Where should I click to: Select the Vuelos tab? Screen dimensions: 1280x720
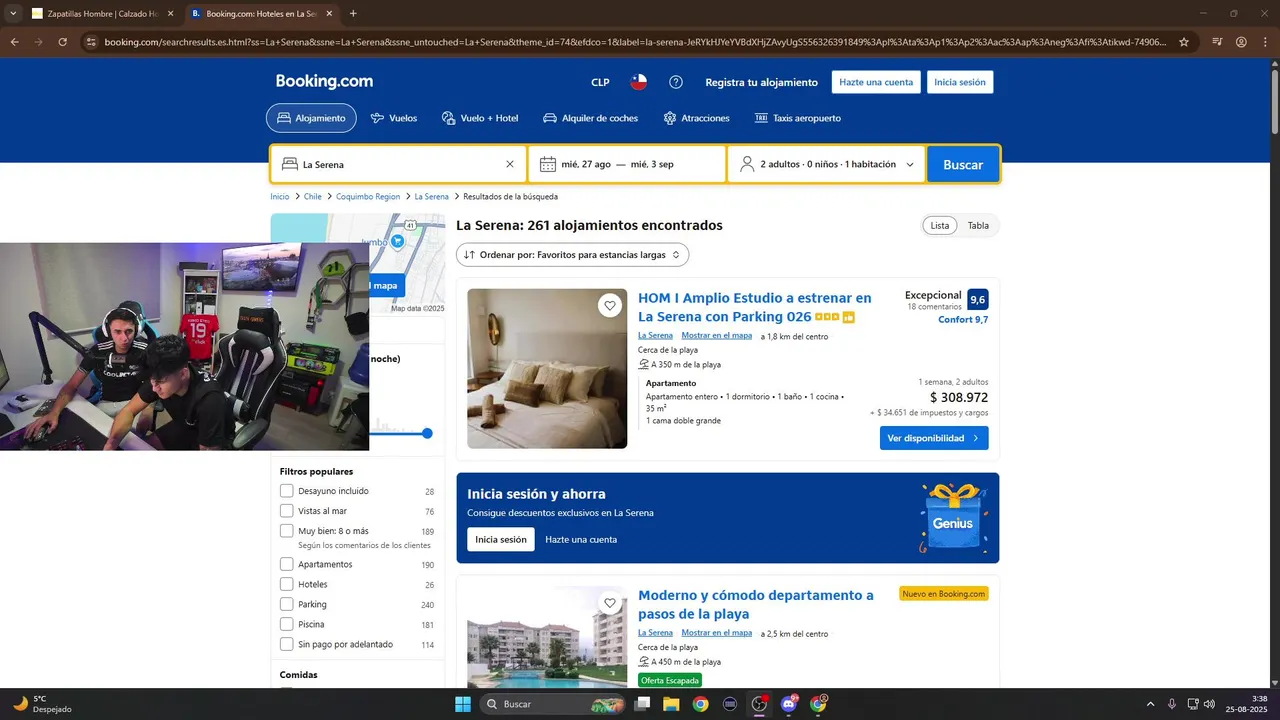(394, 118)
